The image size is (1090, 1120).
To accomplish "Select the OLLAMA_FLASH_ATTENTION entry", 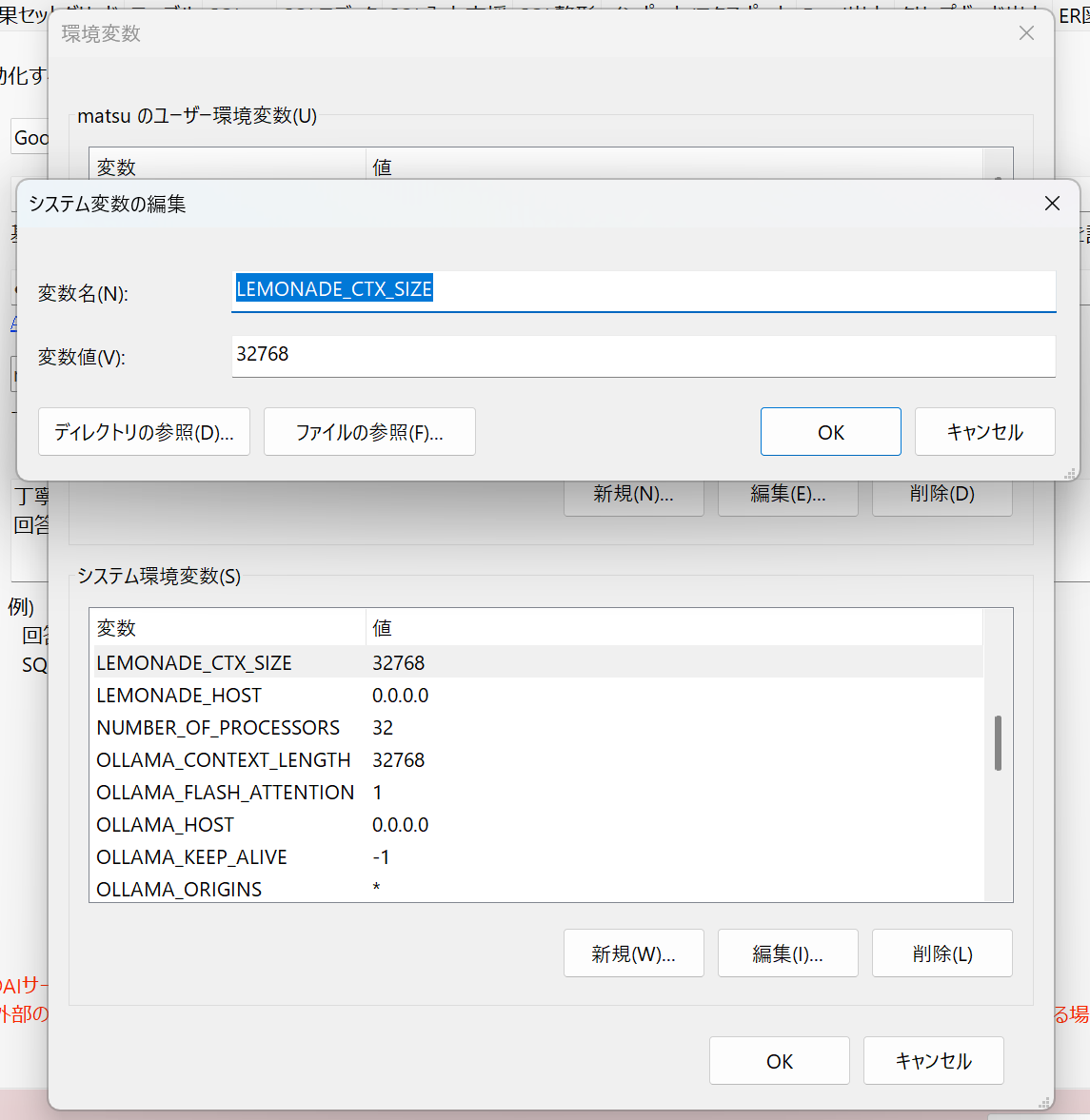I will pos(226,793).
